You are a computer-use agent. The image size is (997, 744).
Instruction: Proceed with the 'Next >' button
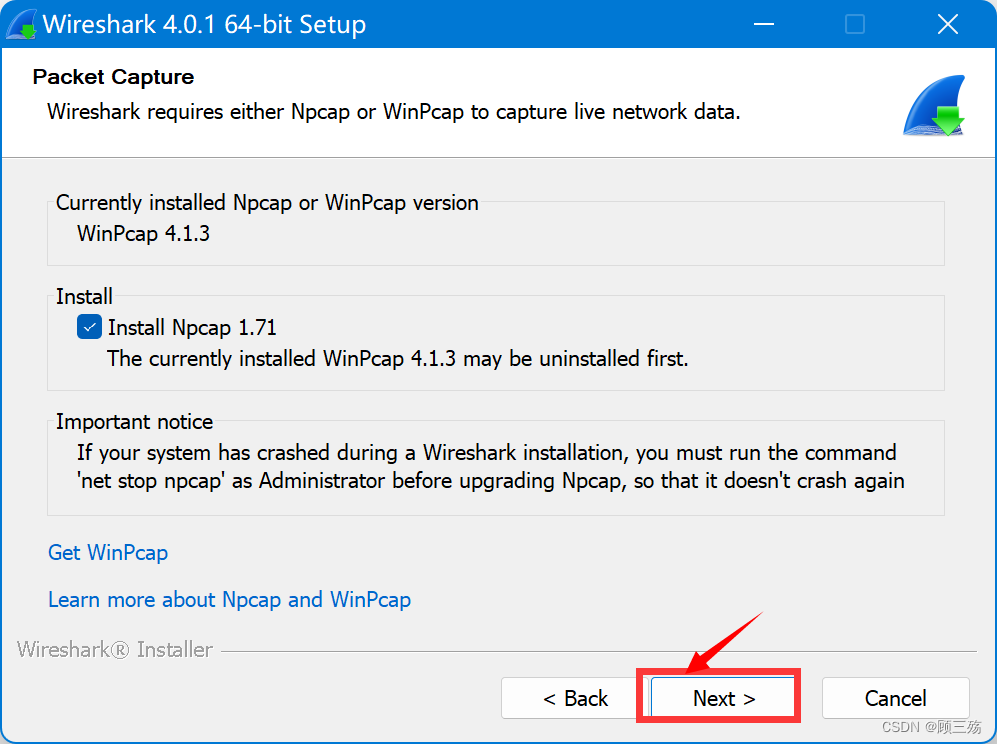724,698
